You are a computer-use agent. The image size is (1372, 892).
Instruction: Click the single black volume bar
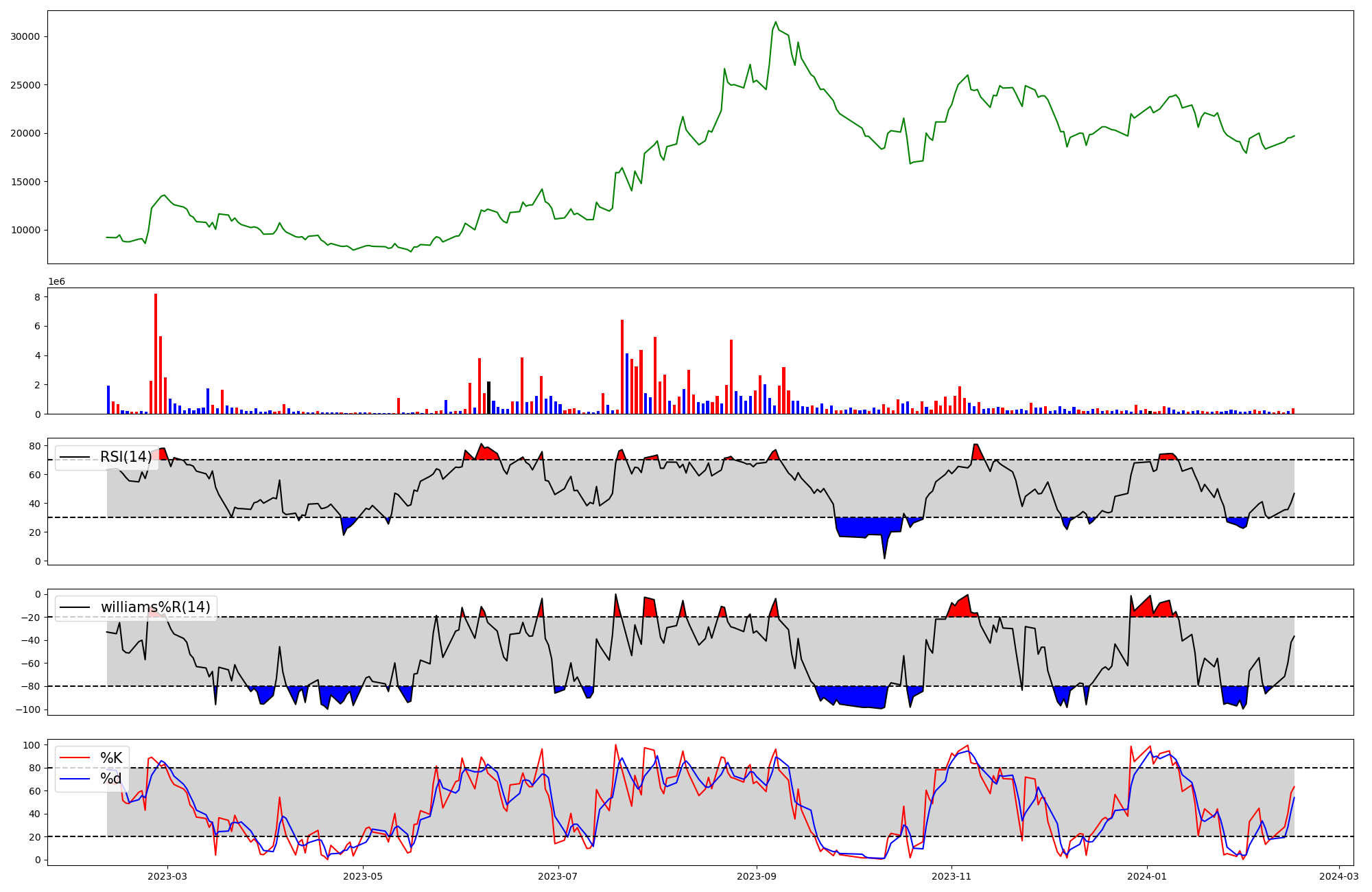coord(488,397)
